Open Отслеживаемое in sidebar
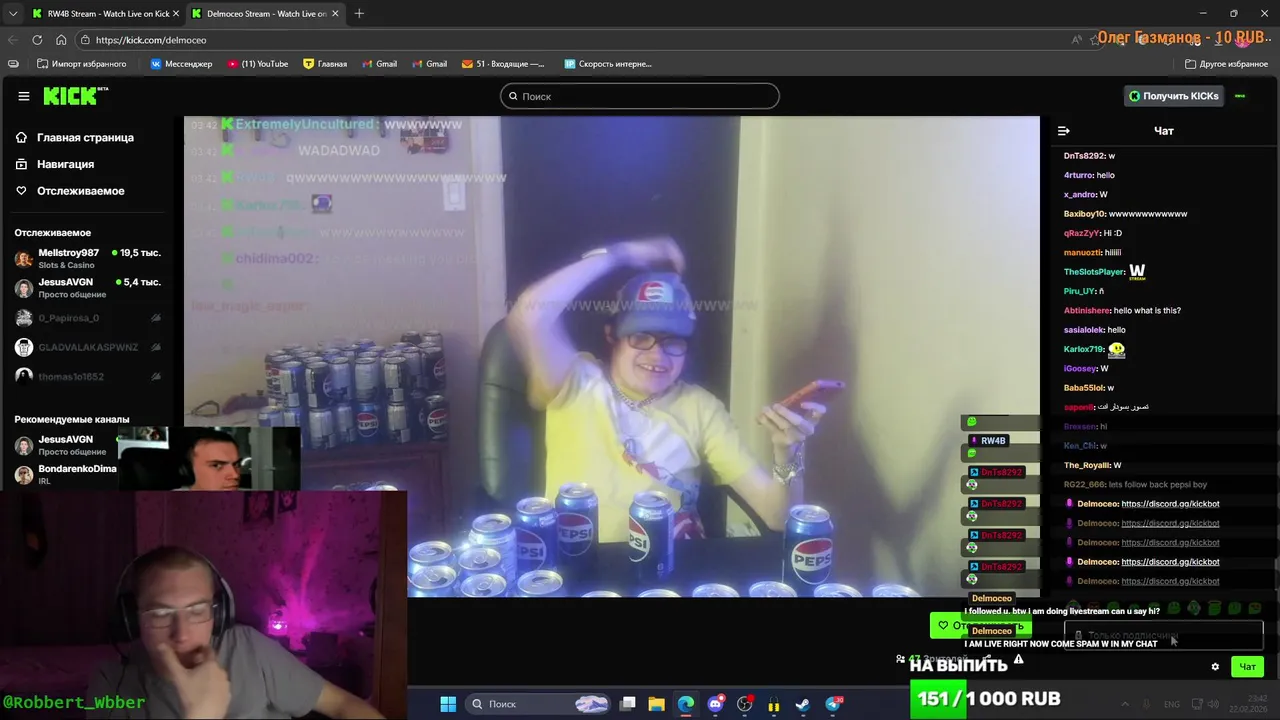The width and height of the screenshot is (1280, 720). tap(80, 191)
